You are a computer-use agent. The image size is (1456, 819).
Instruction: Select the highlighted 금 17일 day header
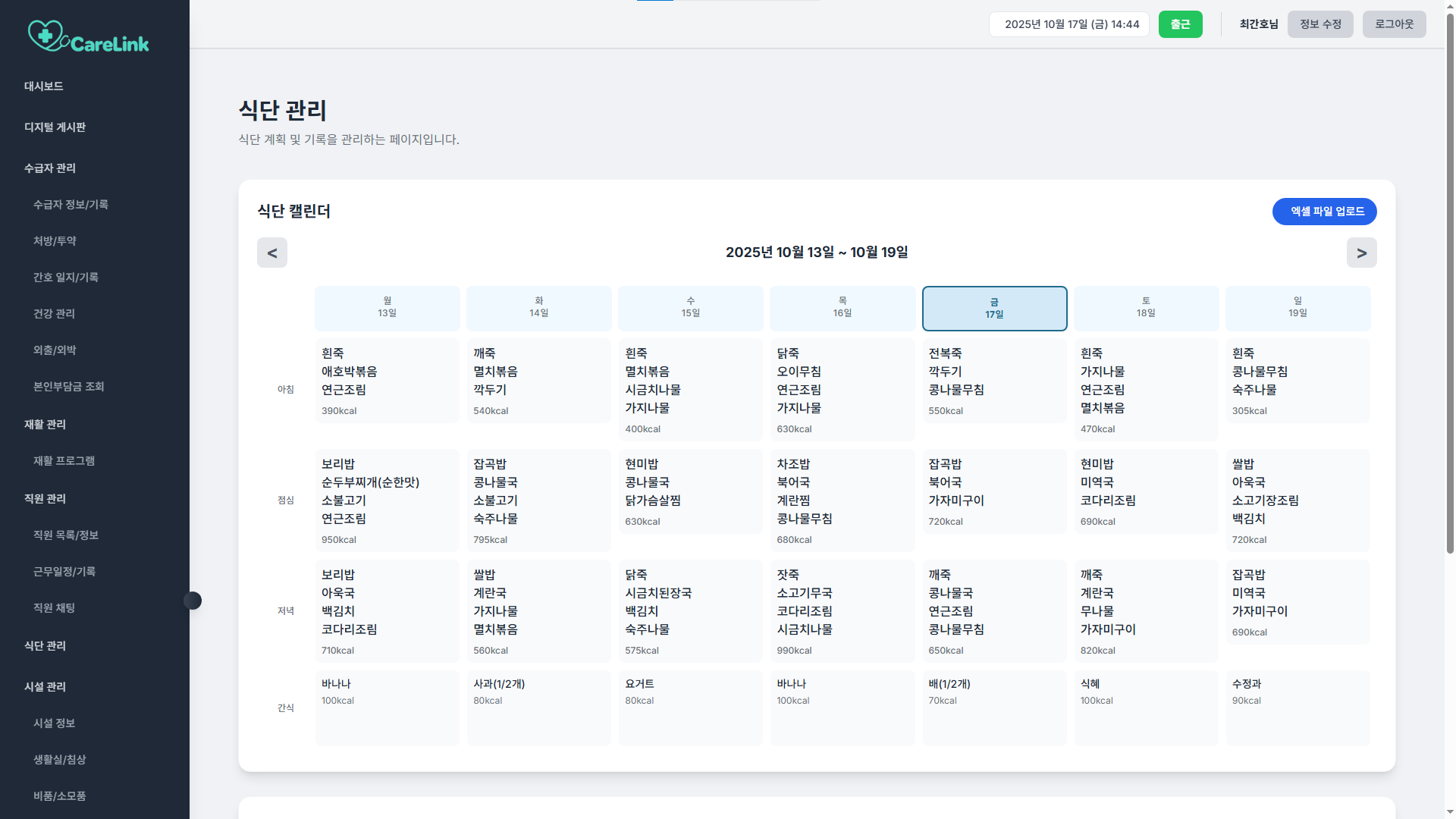[994, 308]
